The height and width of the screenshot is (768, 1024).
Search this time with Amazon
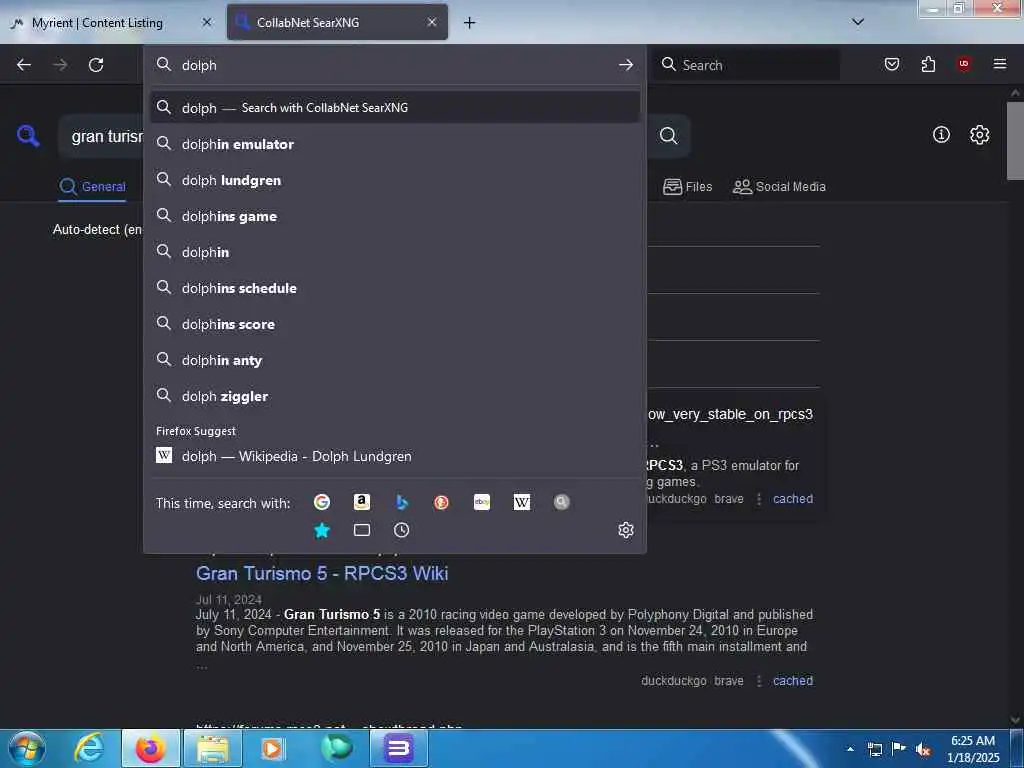pyautogui.click(x=362, y=502)
